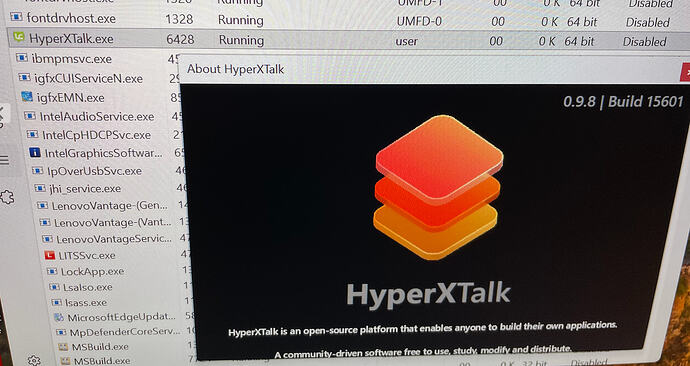Image resolution: width=690 pixels, height=366 pixels.
Task: Click the lsass.exe process icon
Action: (56, 302)
